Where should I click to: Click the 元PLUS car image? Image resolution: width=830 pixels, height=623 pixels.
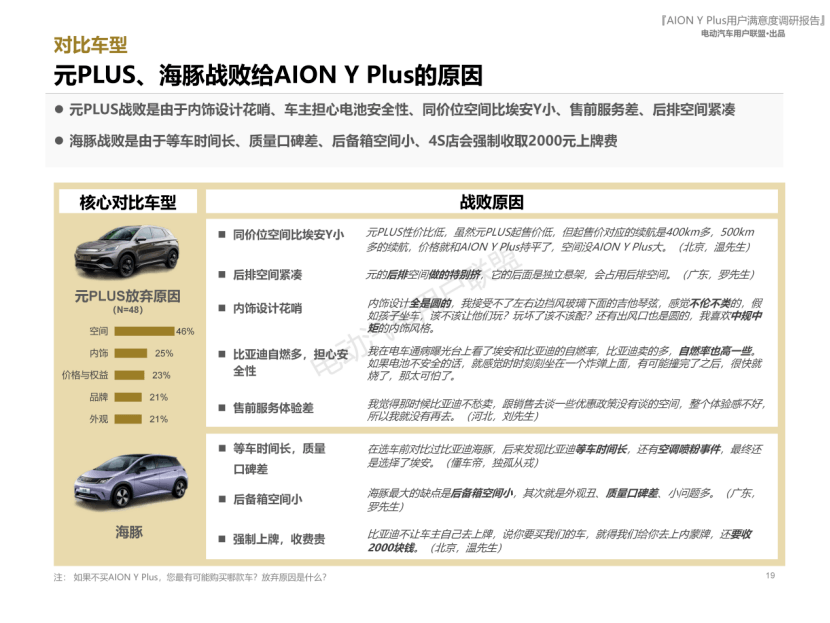tap(127, 251)
